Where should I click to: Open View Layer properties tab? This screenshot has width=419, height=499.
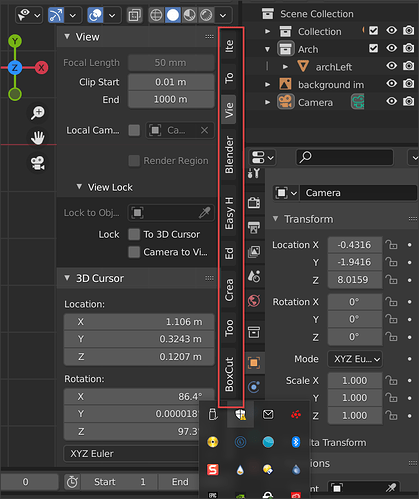tap(254, 252)
